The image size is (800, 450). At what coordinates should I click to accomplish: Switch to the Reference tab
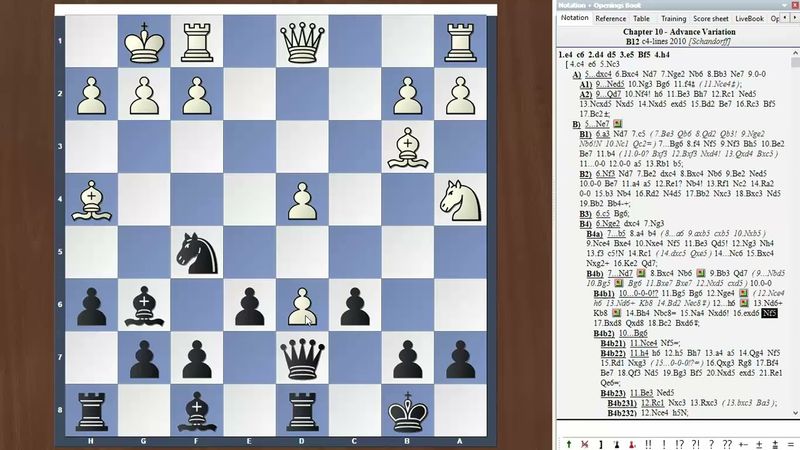click(x=610, y=18)
